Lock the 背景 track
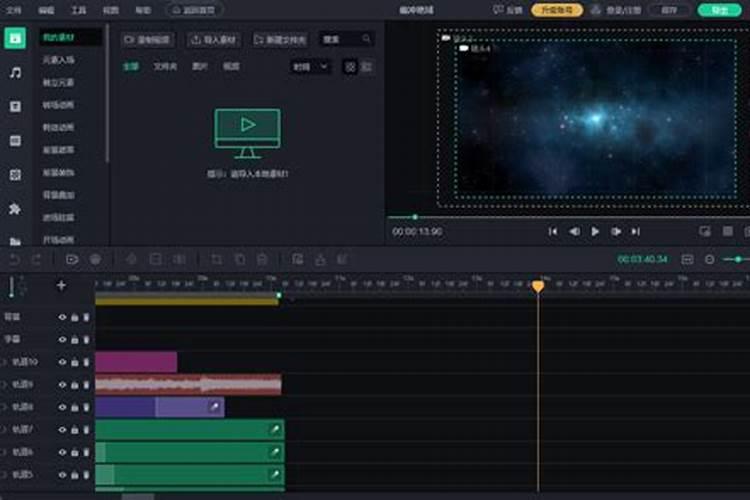The height and width of the screenshot is (500, 750). 75,317
